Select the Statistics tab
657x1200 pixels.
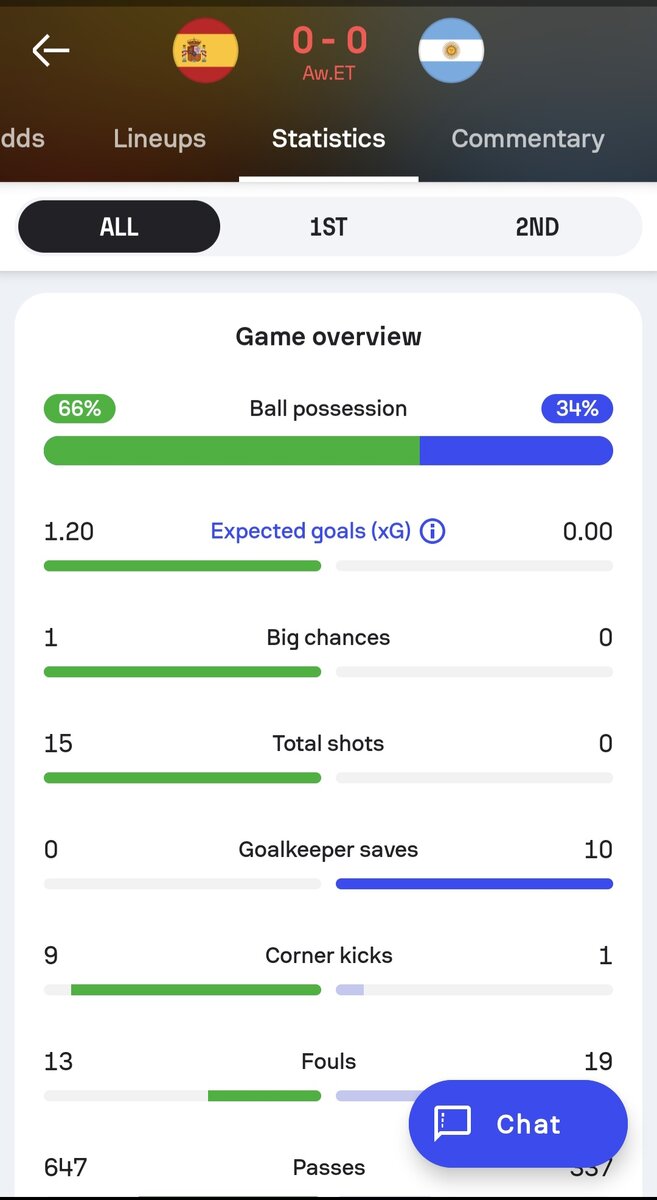click(328, 138)
